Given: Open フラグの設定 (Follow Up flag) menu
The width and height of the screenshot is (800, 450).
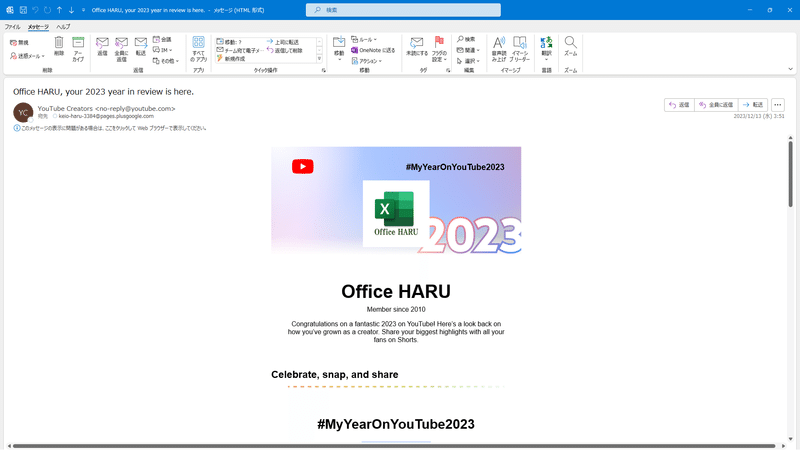Looking at the screenshot, I should 439,49.
